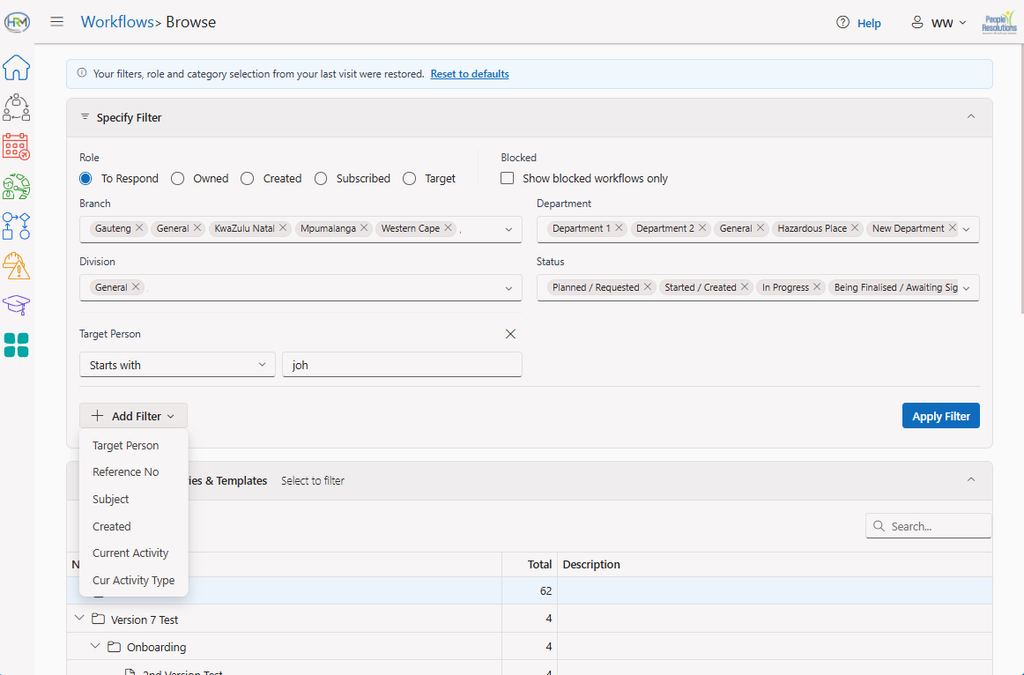Screen dimensions: 1024x675
Task: Select the Owned role radio button
Action: click(x=178, y=178)
